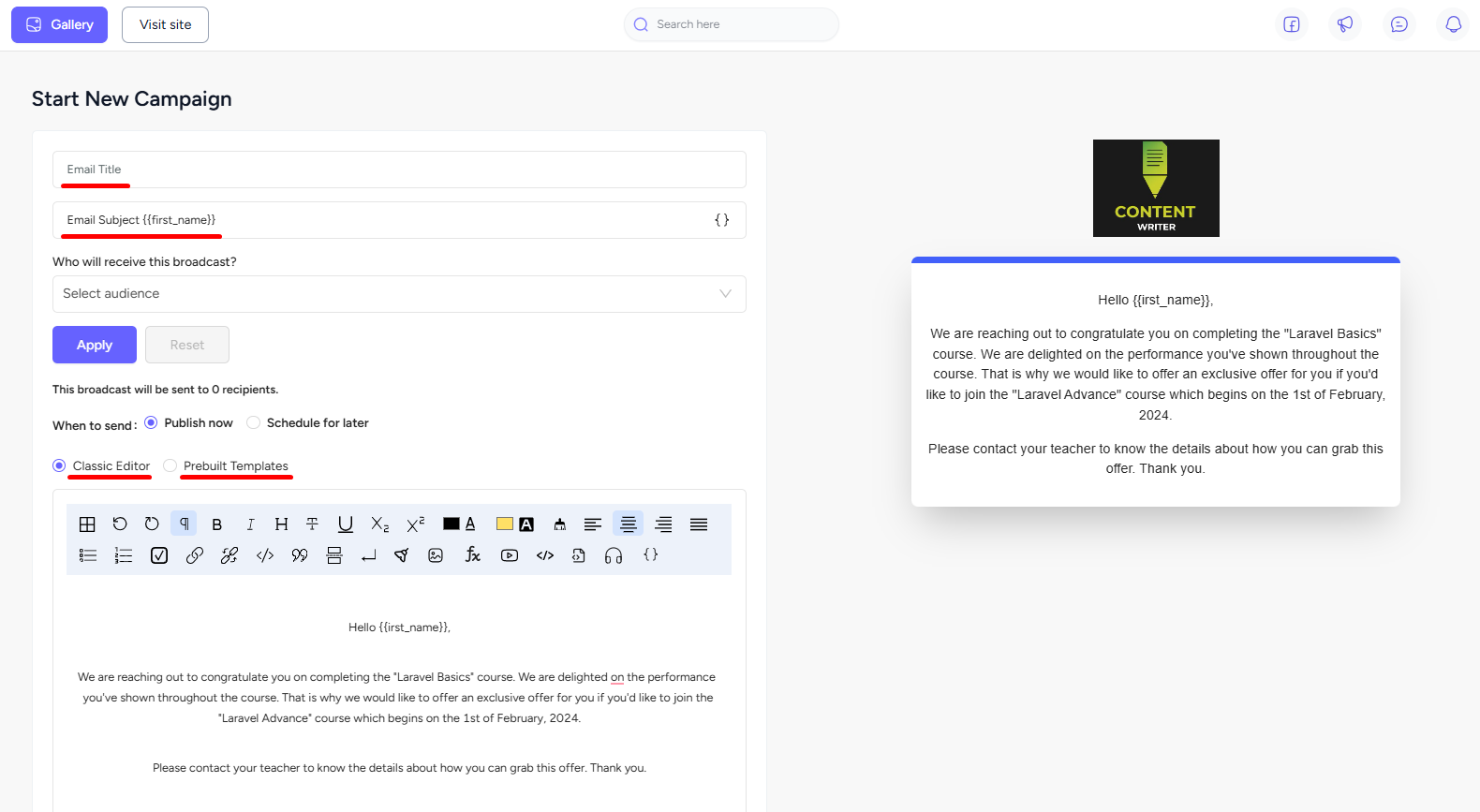Viewport: 1480px width, 812px height.
Task: Open announcements megaphone icon
Action: coord(1345,24)
